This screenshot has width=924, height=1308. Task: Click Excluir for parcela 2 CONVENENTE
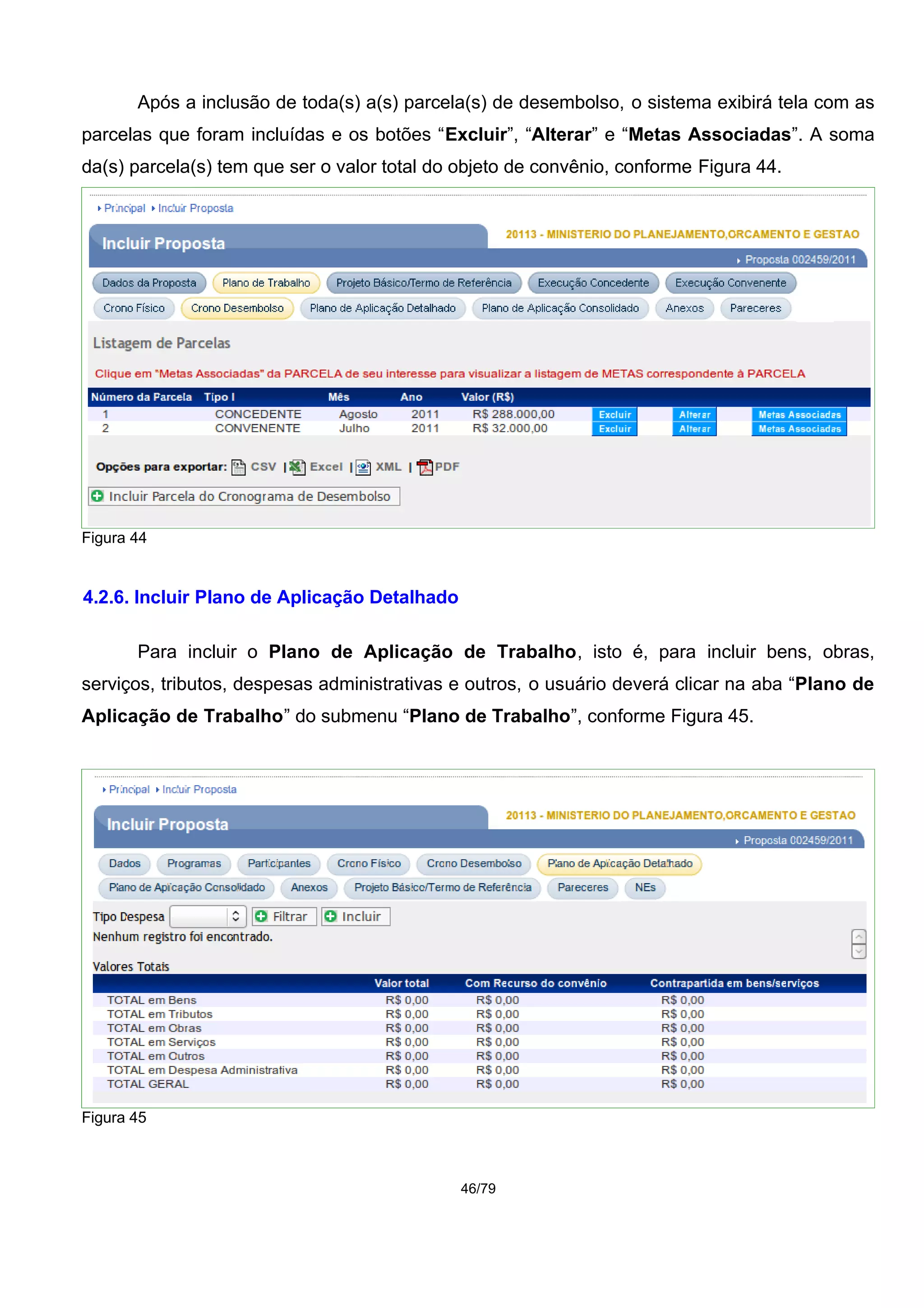tap(615, 429)
